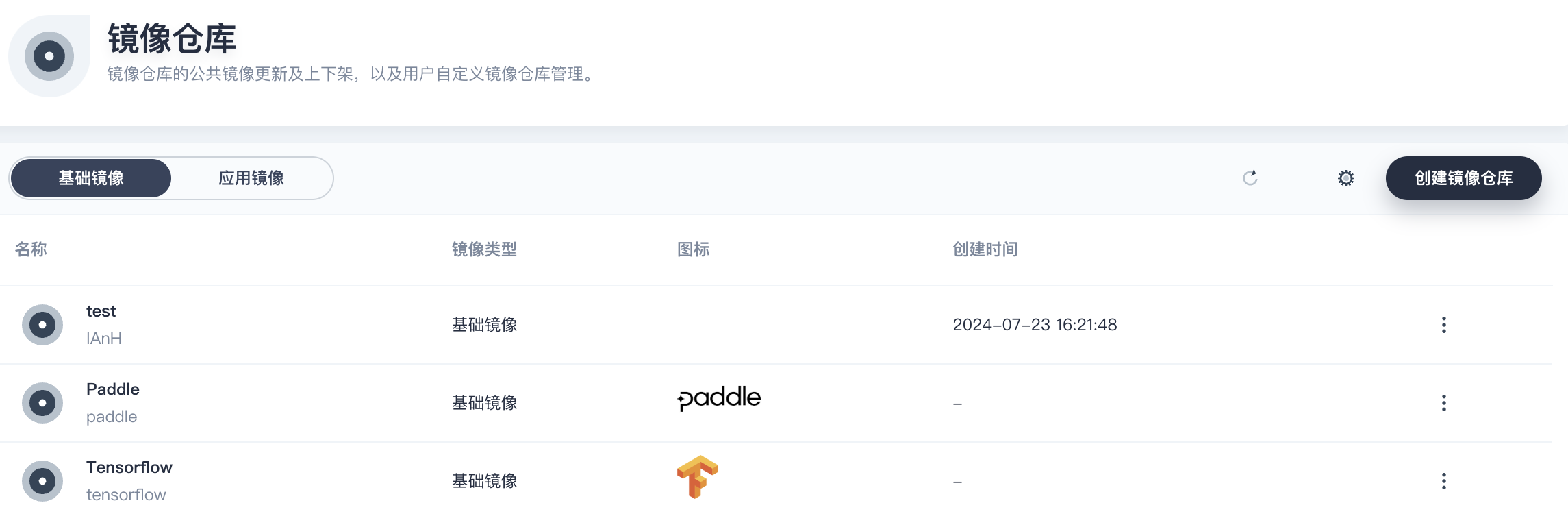
Task: Open the test repository name link
Action: pyautogui.click(x=101, y=311)
